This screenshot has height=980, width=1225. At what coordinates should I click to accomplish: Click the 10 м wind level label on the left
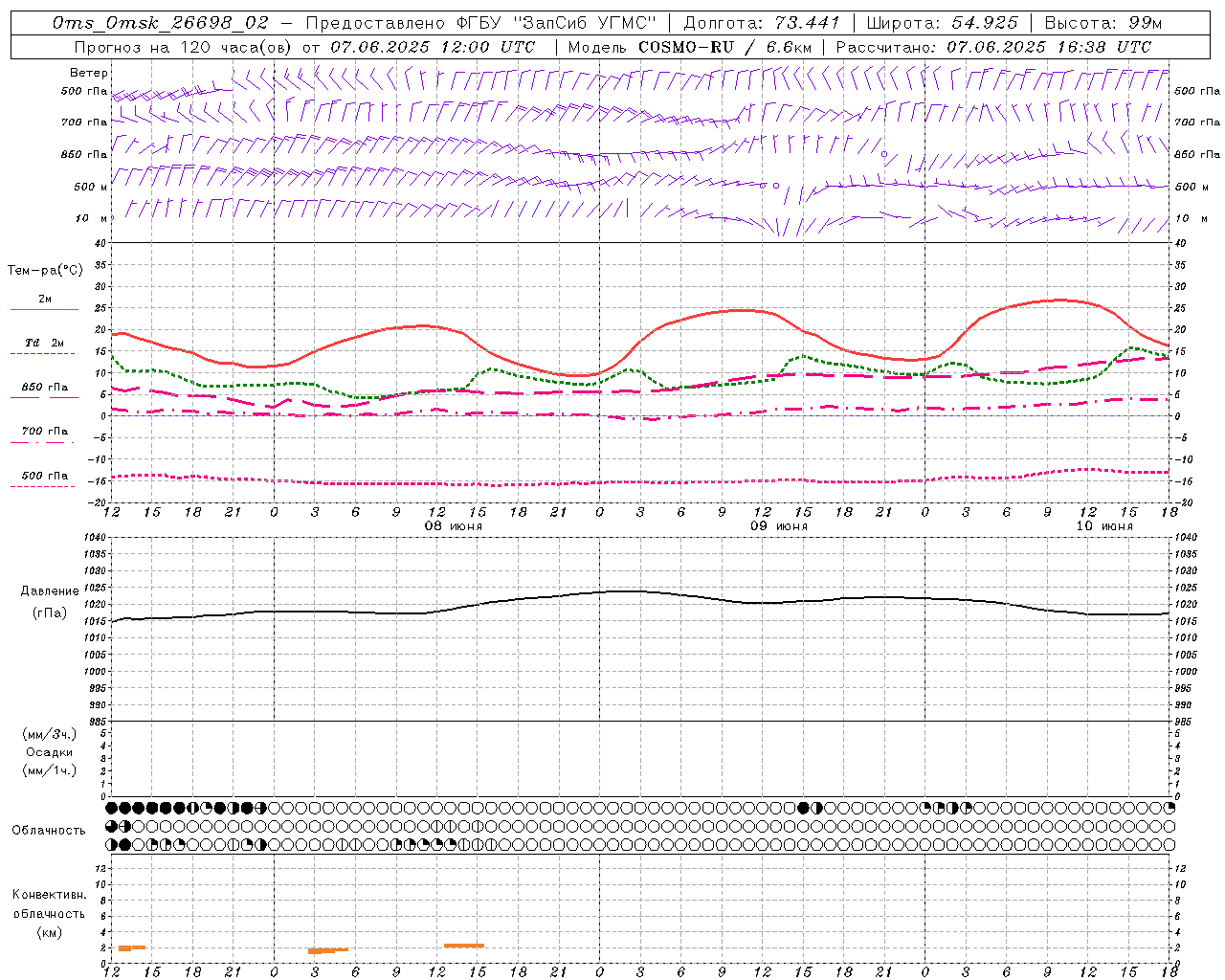[x=91, y=218]
